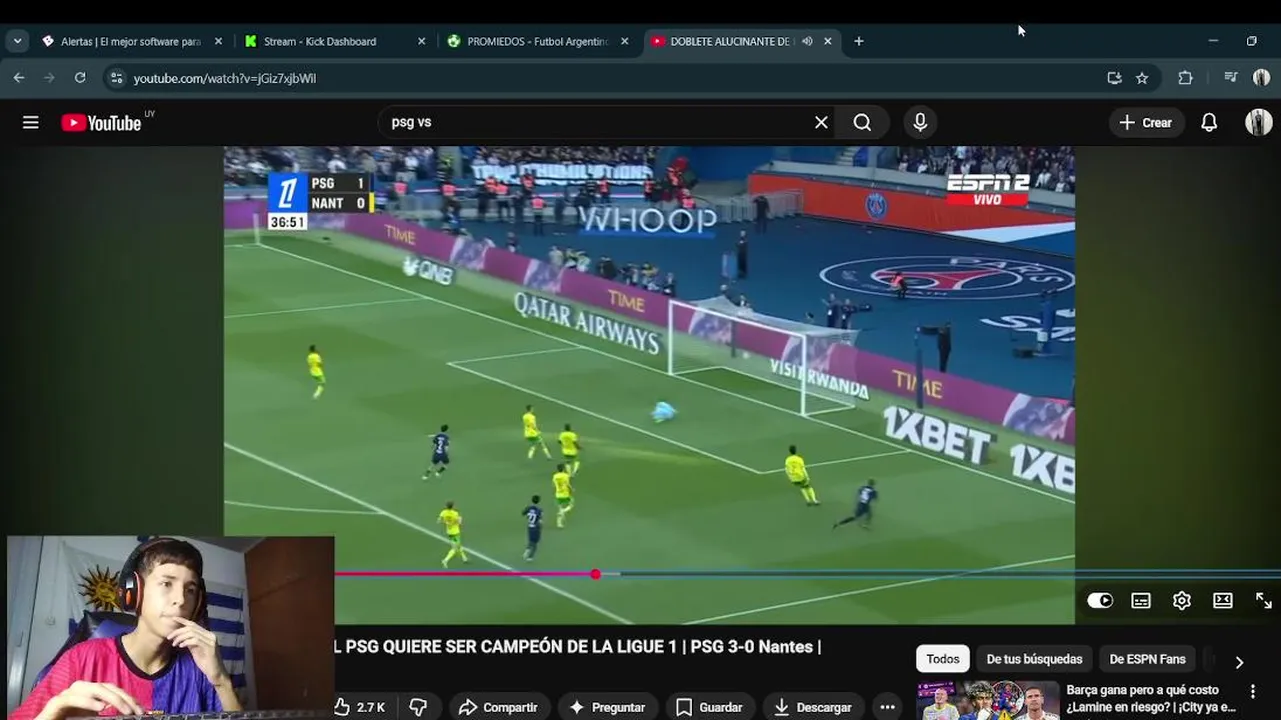Reload the current page
The height and width of the screenshot is (720, 1281).
(x=80, y=77)
